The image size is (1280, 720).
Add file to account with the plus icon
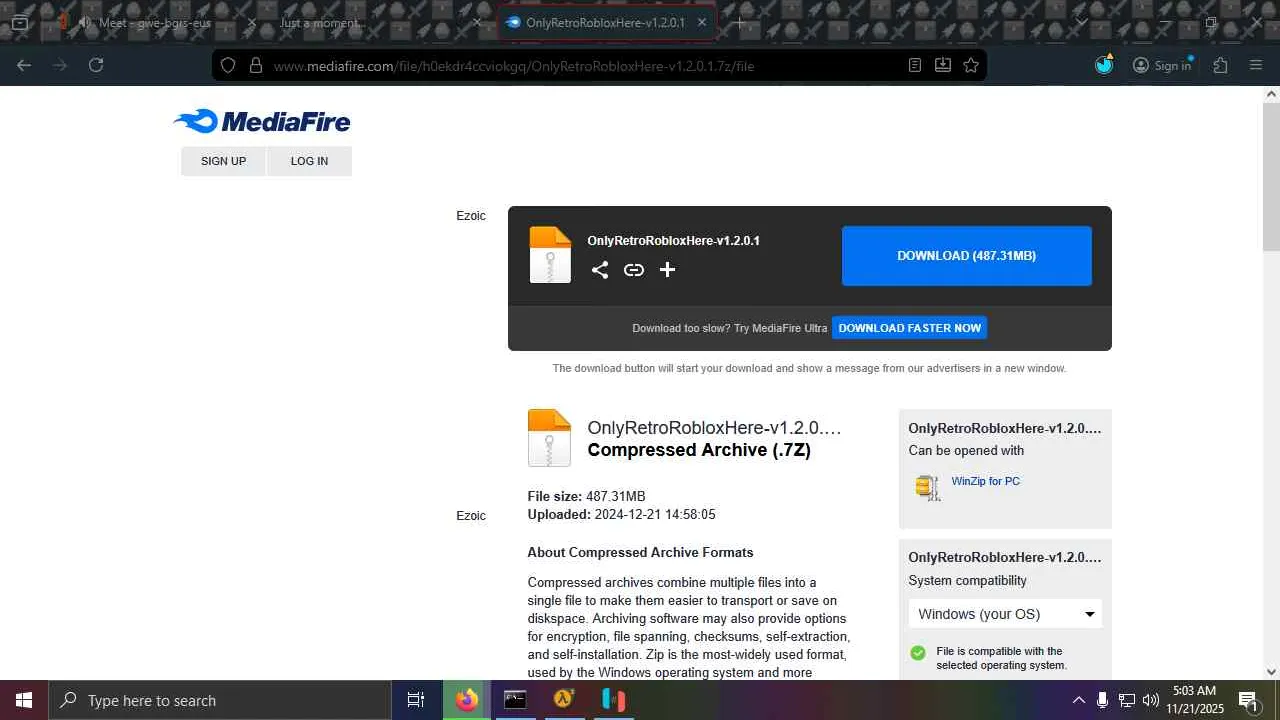[x=668, y=270]
